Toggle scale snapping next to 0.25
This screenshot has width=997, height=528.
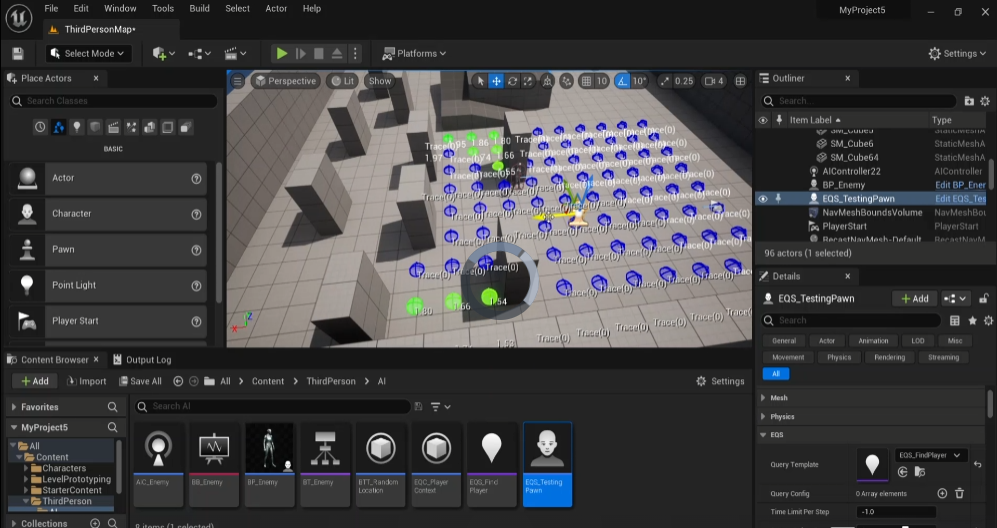665,81
